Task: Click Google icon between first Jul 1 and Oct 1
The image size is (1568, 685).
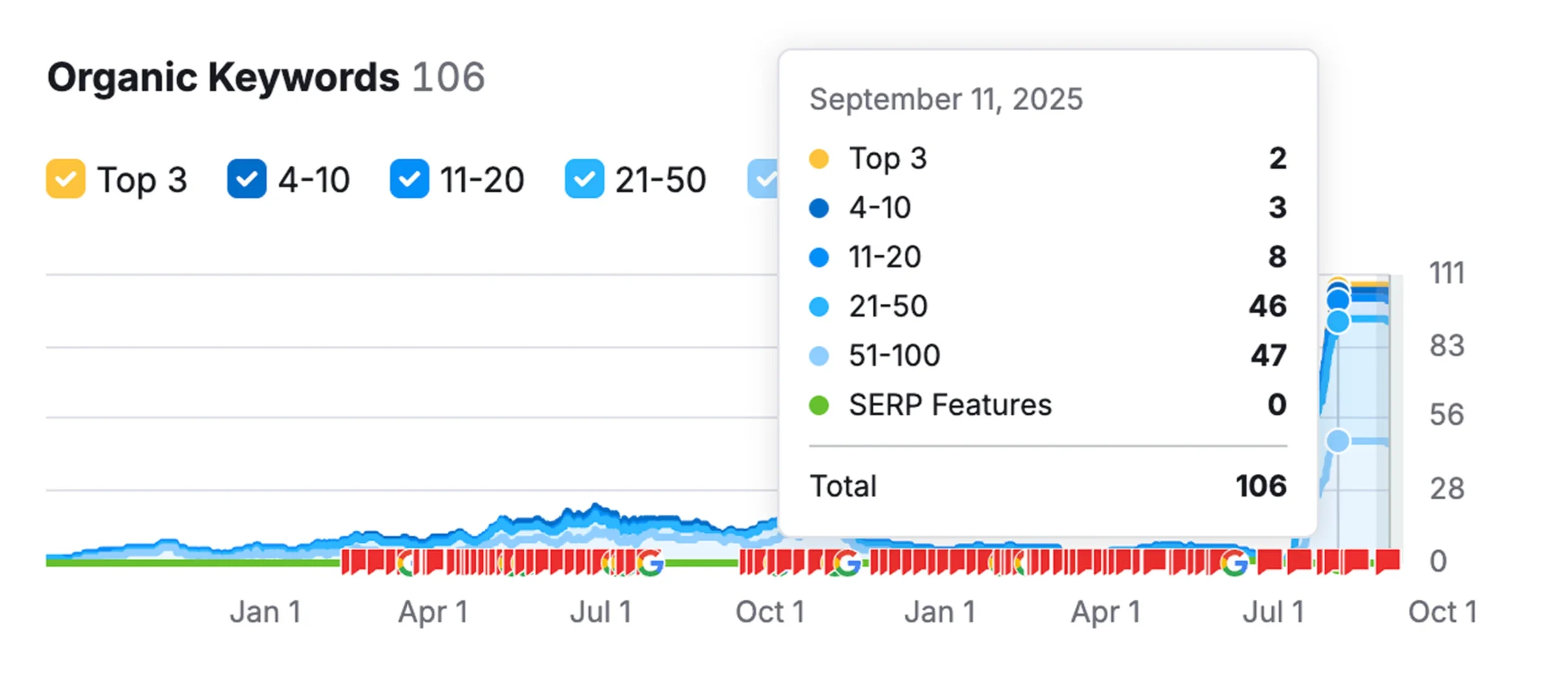Action: (x=650, y=563)
